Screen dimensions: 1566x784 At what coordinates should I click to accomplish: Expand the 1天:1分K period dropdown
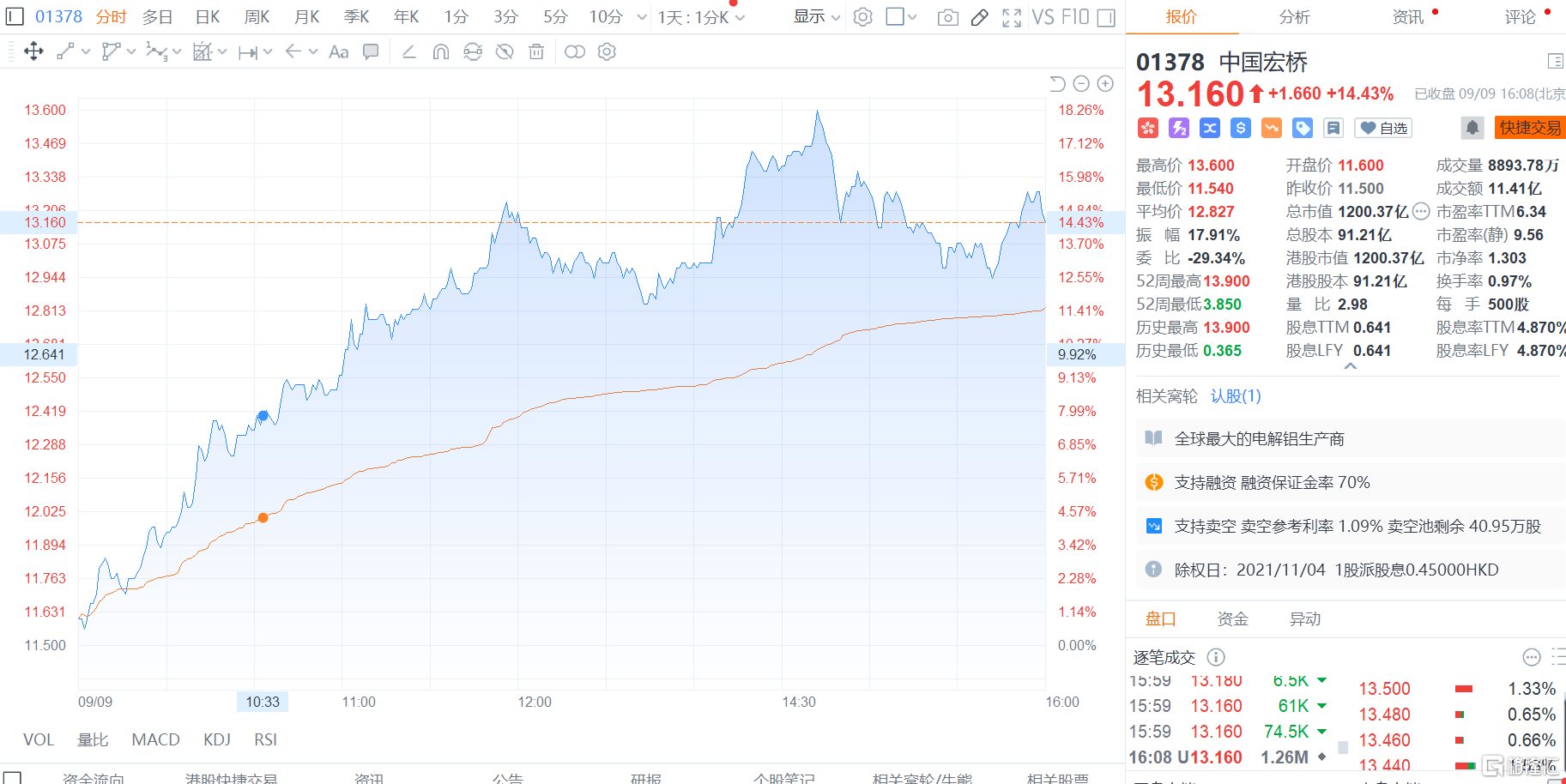(x=701, y=17)
